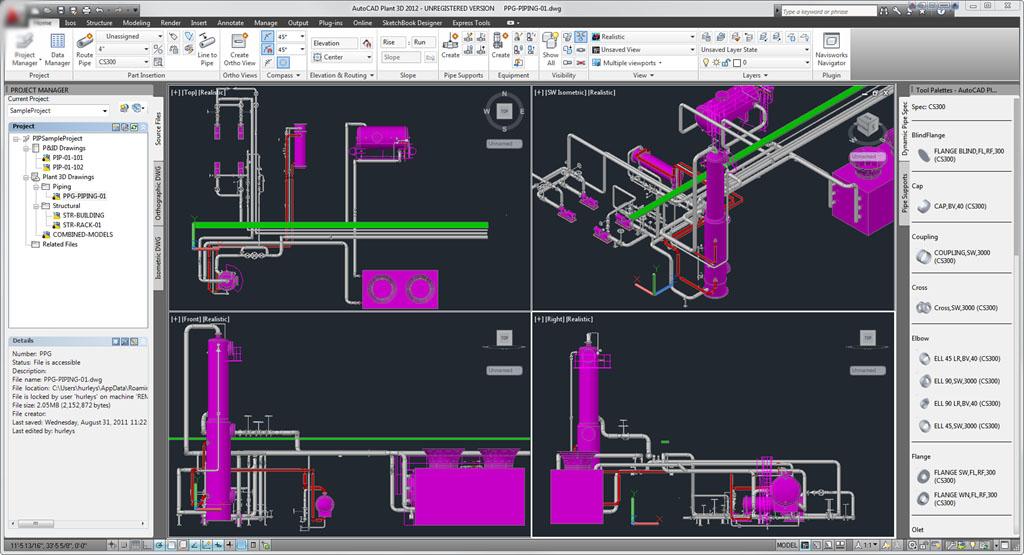Click the layer 0 color swatch
1024x555 pixels.
737,63
